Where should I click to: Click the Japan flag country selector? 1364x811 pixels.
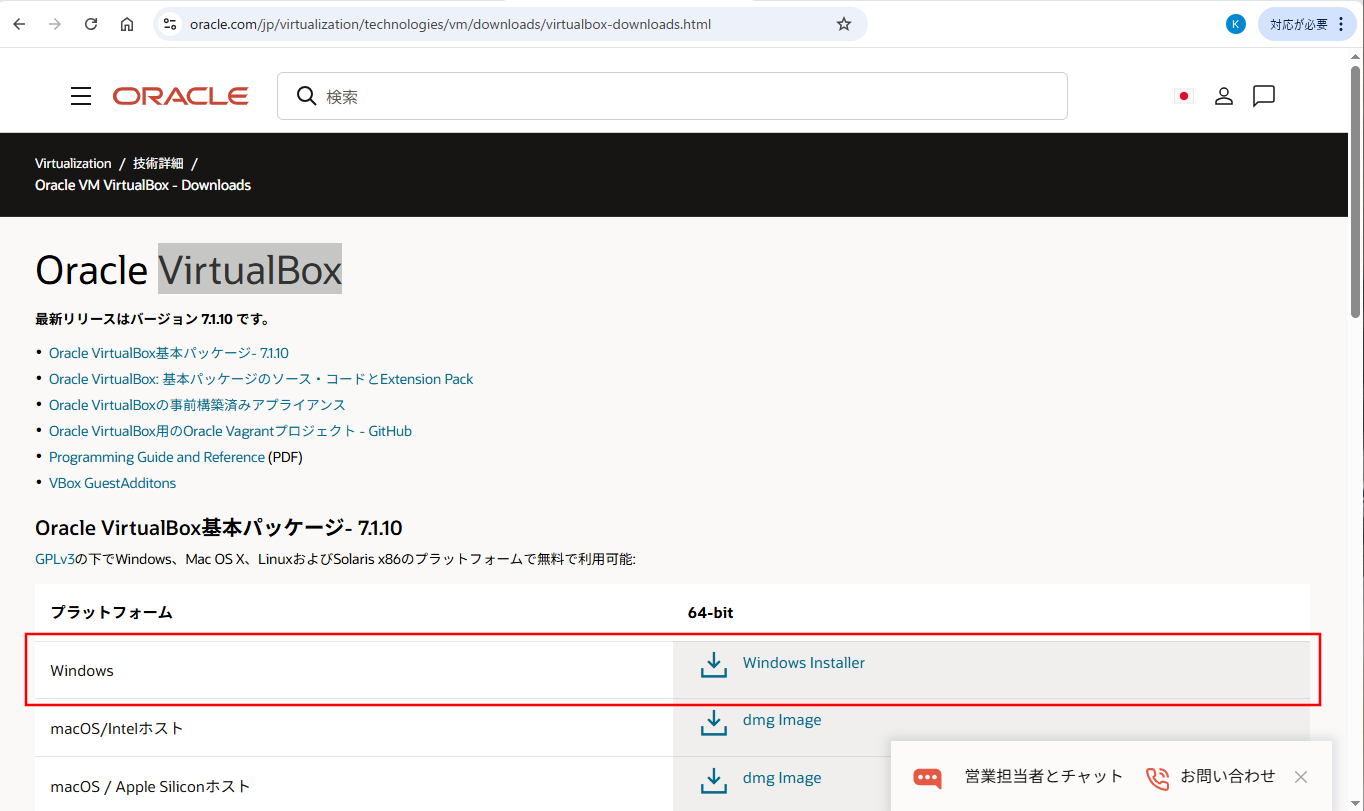tap(1184, 96)
